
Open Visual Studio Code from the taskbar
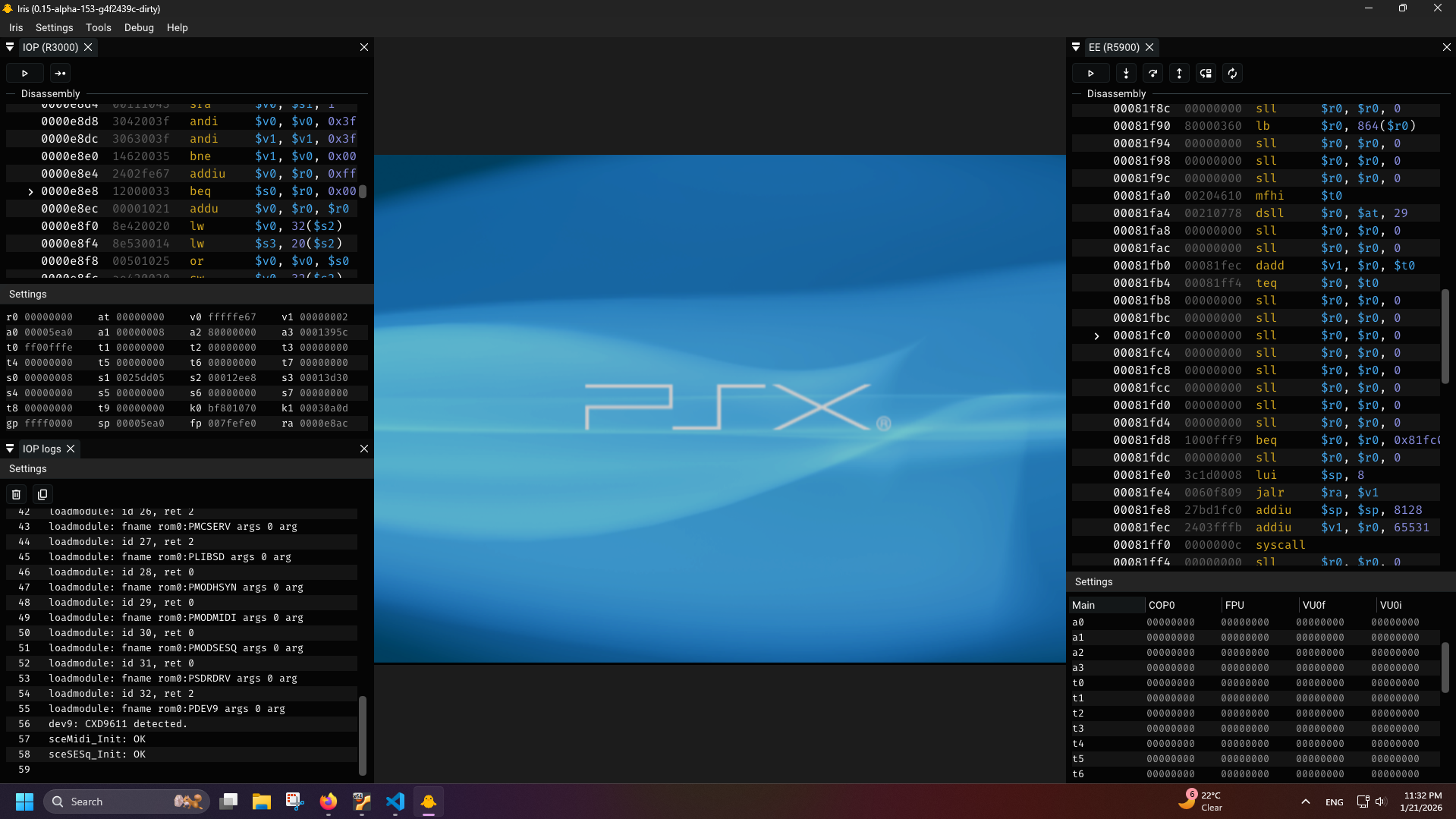click(395, 802)
